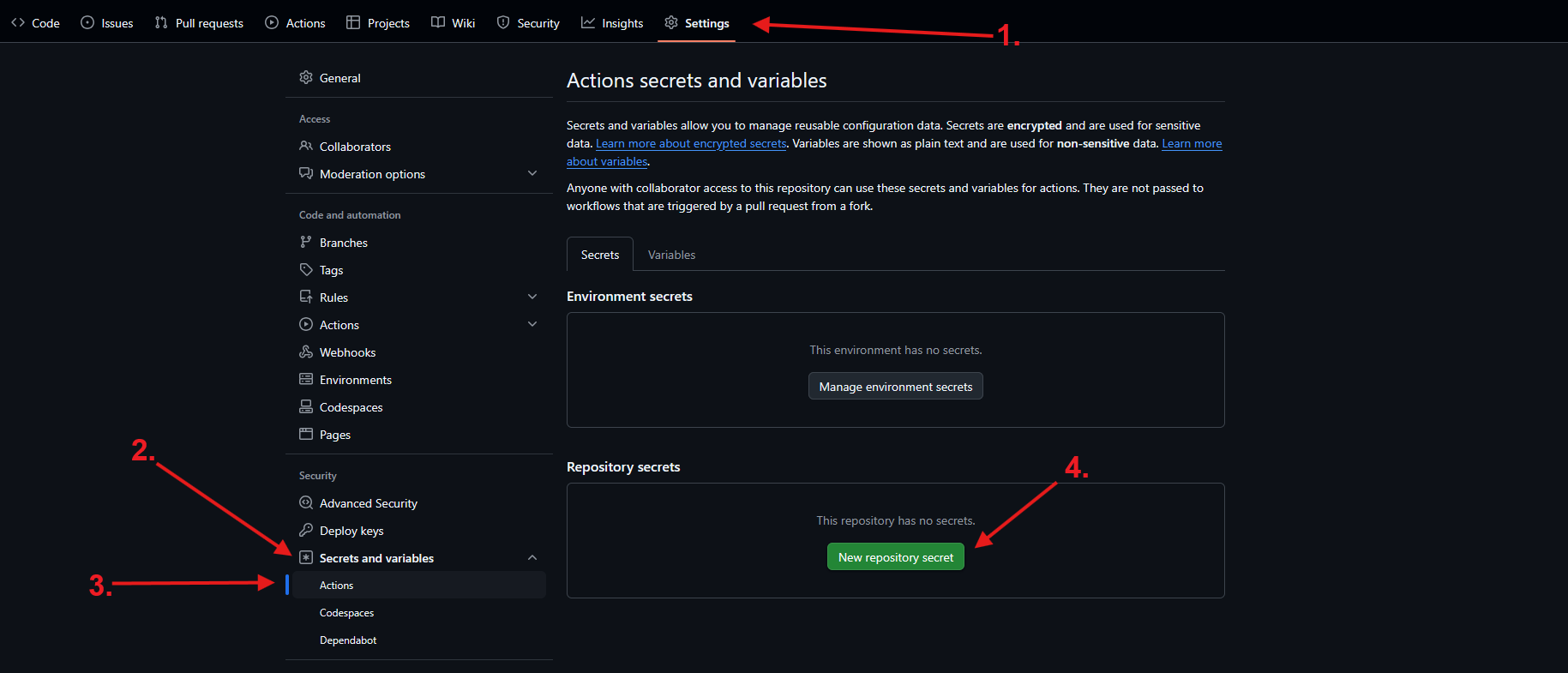
Task: Expand the sidebar Actions chevron
Action: [x=532, y=324]
